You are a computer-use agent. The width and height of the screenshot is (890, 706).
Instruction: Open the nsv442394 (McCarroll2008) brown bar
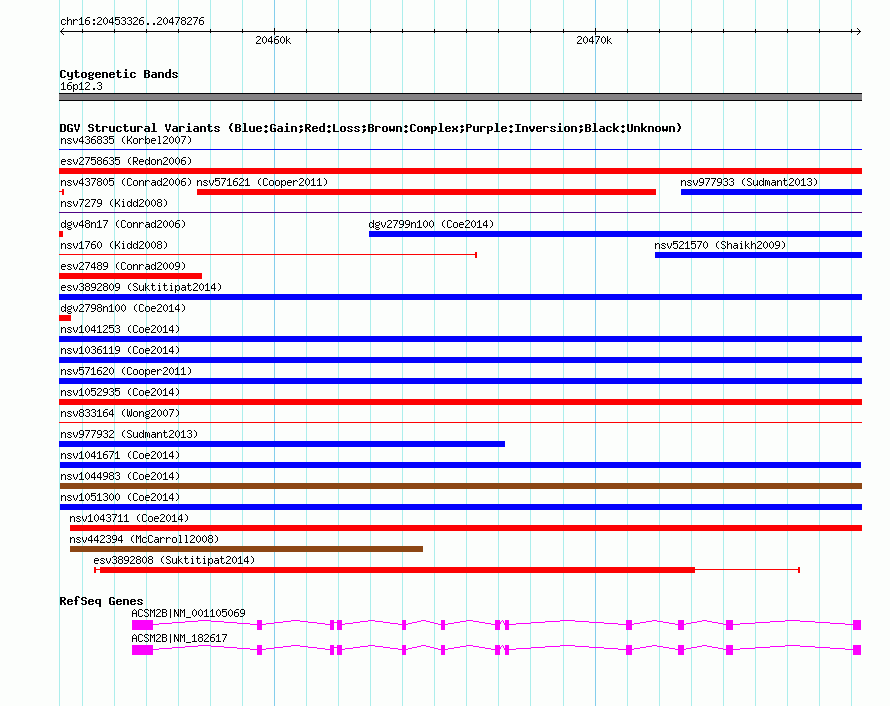(x=246, y=549)
